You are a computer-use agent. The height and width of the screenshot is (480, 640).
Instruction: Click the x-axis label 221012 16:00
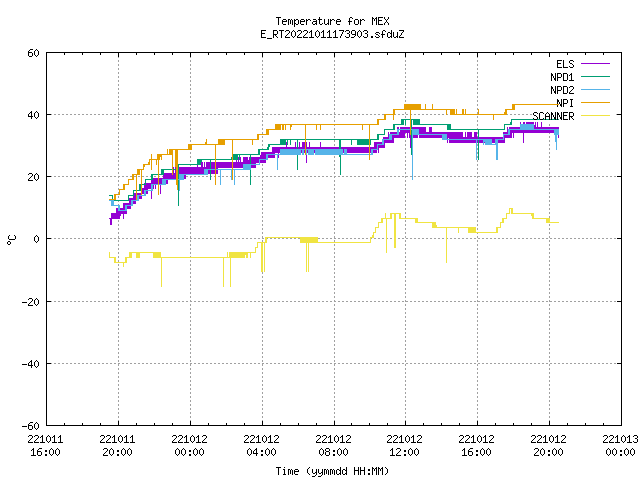pos(477,446)
